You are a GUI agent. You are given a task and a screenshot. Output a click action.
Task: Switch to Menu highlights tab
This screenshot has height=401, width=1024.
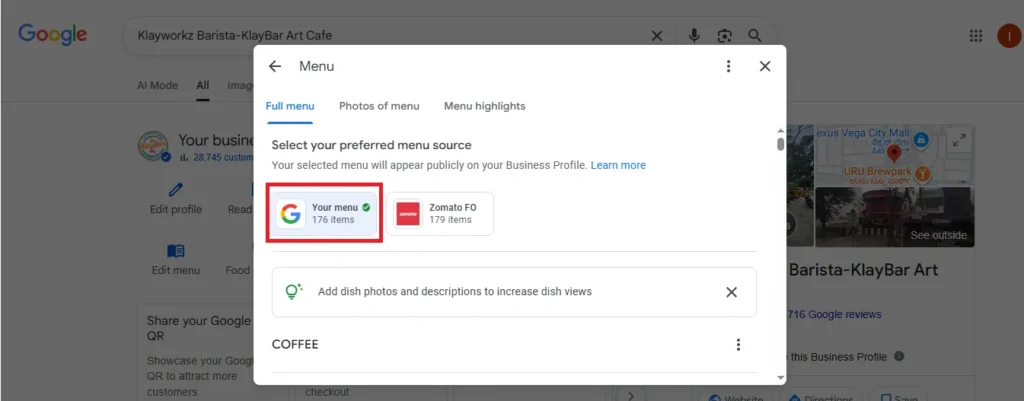tap(484, 106)
